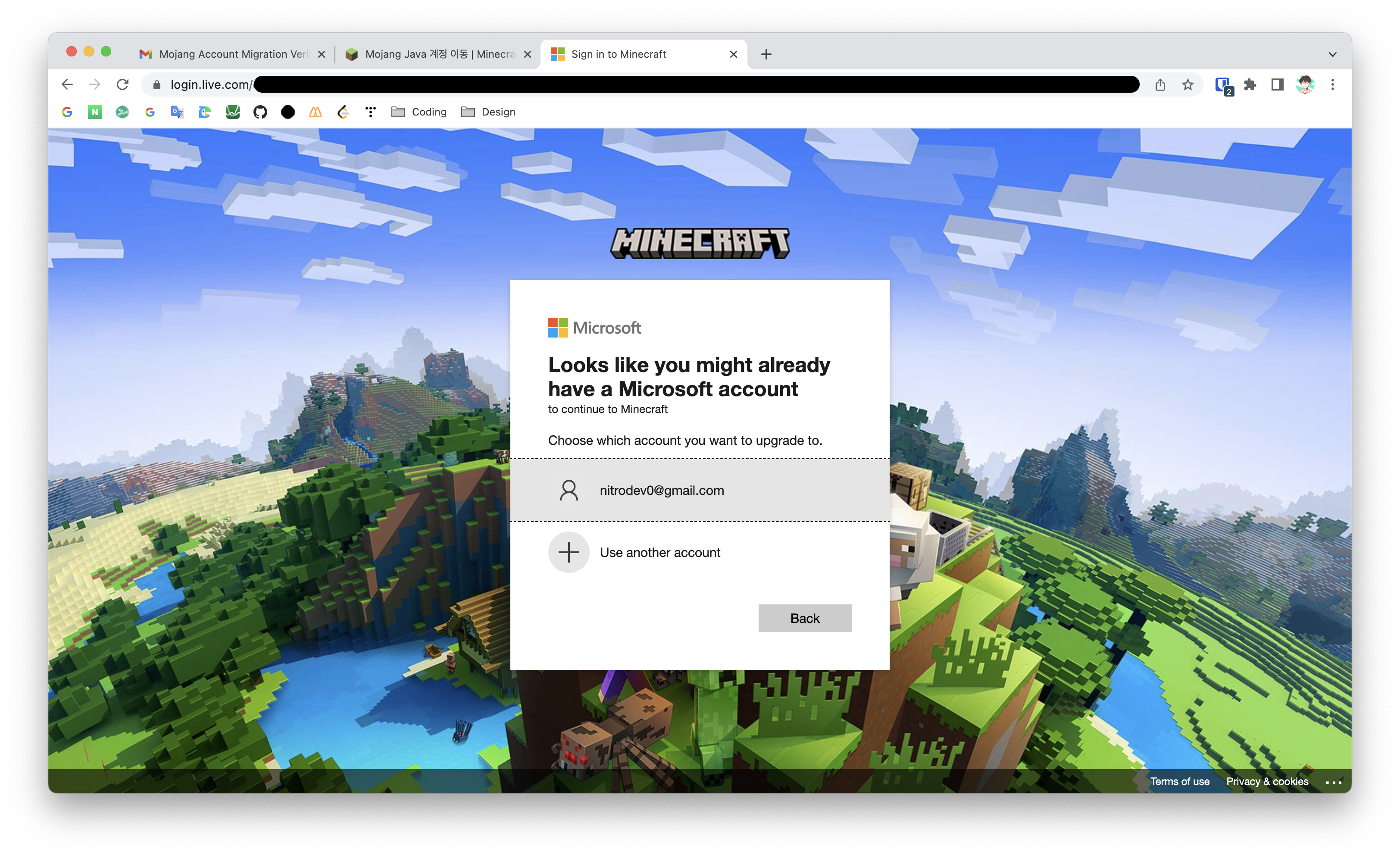Image resolution: width=1400 pixels, height=857 pixels.
Task: Click the browser reload page icon
Action: 122,84
